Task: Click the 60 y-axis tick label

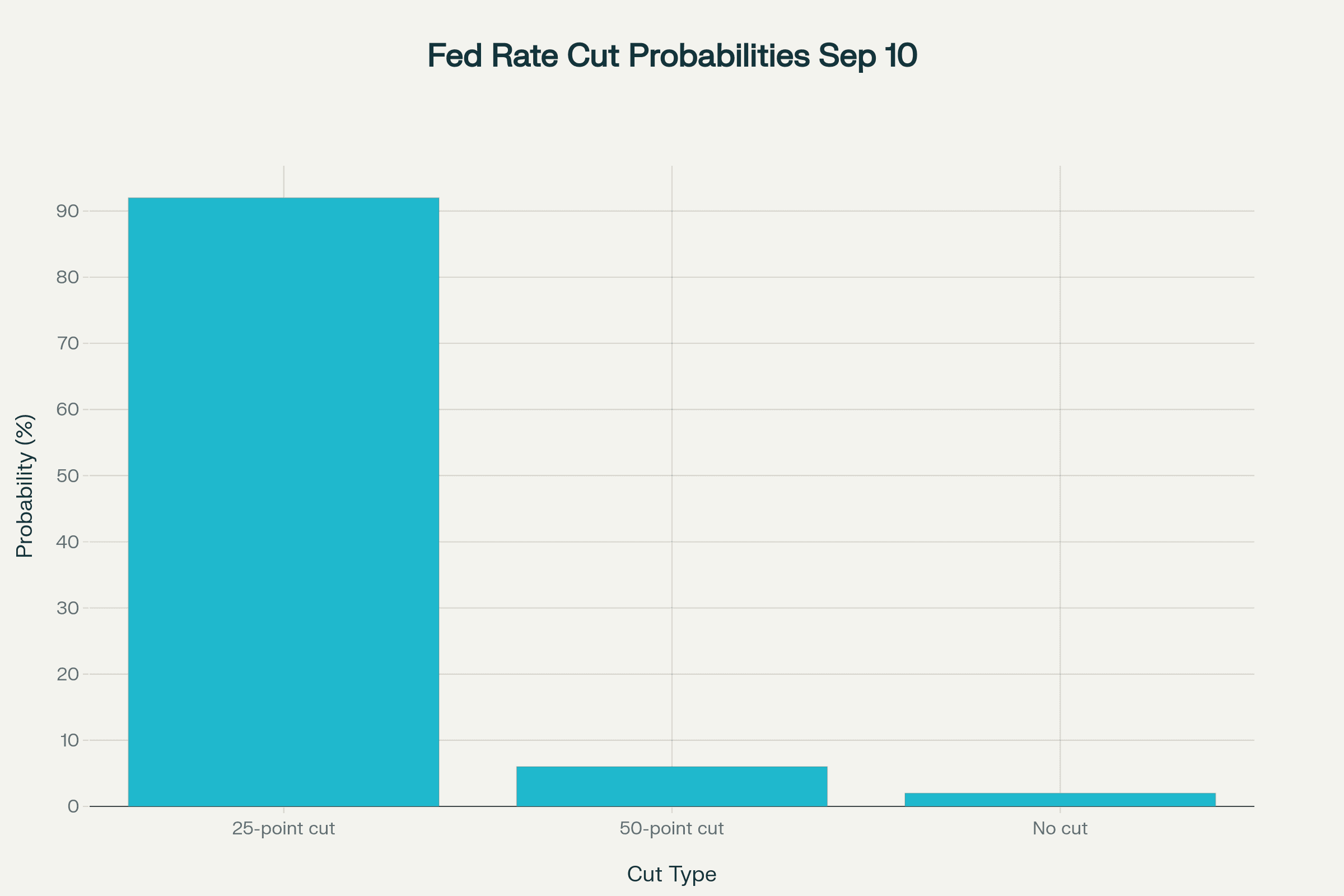Action: pyautogui.click(x=67, y=410)
